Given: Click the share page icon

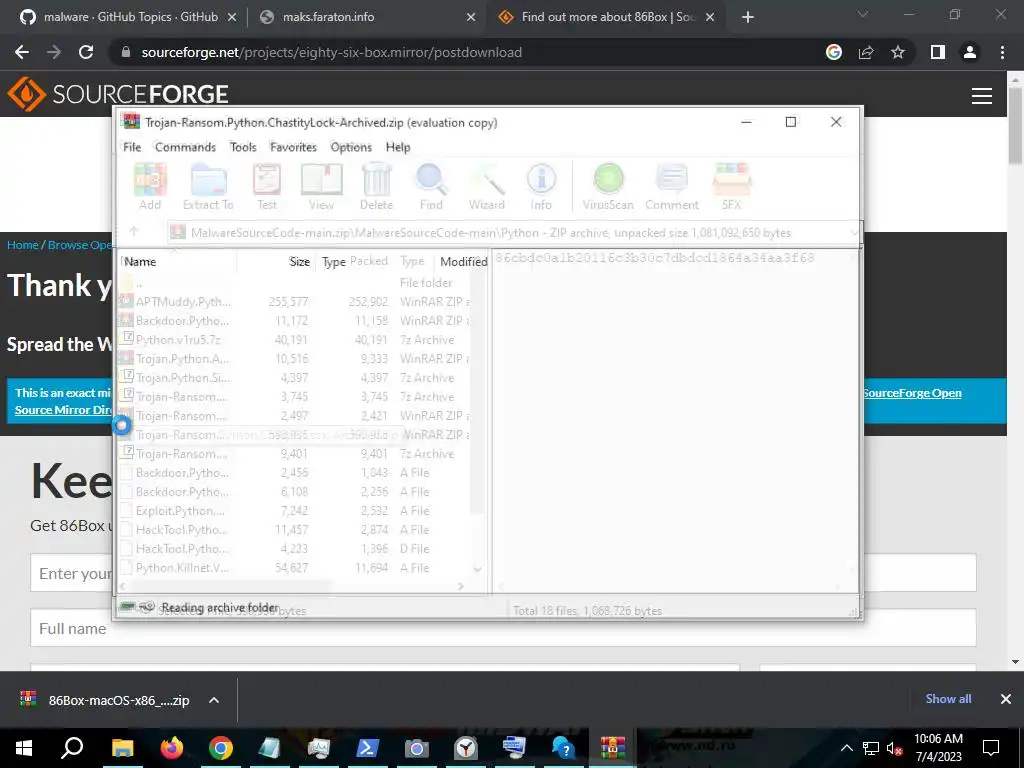Looking at the screenshot, I should [x=866, y=52].
